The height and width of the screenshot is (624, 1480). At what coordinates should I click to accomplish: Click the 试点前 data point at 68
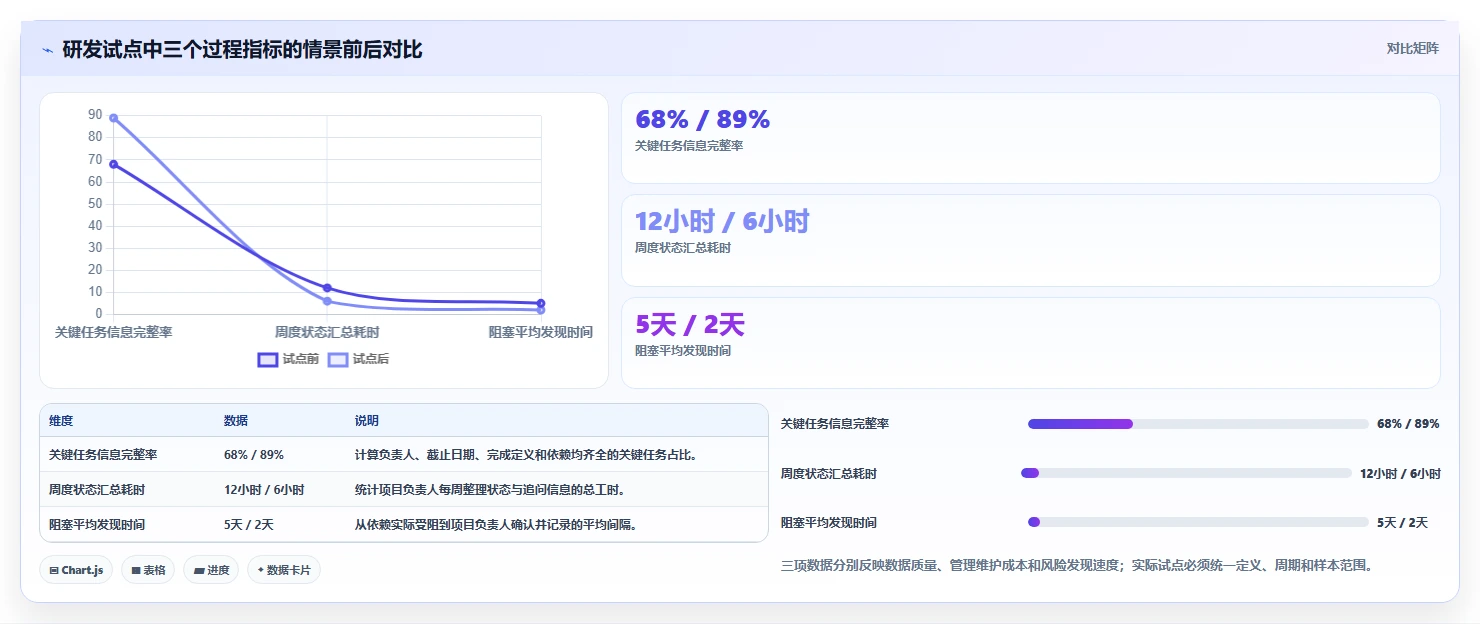[113, 164]
